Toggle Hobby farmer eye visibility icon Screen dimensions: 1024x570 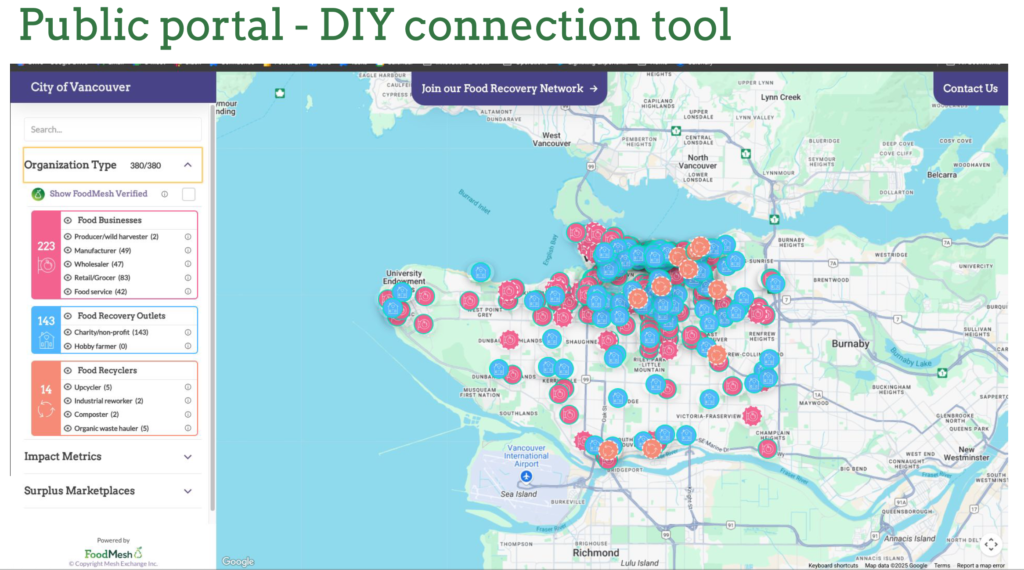pos(68,346)
